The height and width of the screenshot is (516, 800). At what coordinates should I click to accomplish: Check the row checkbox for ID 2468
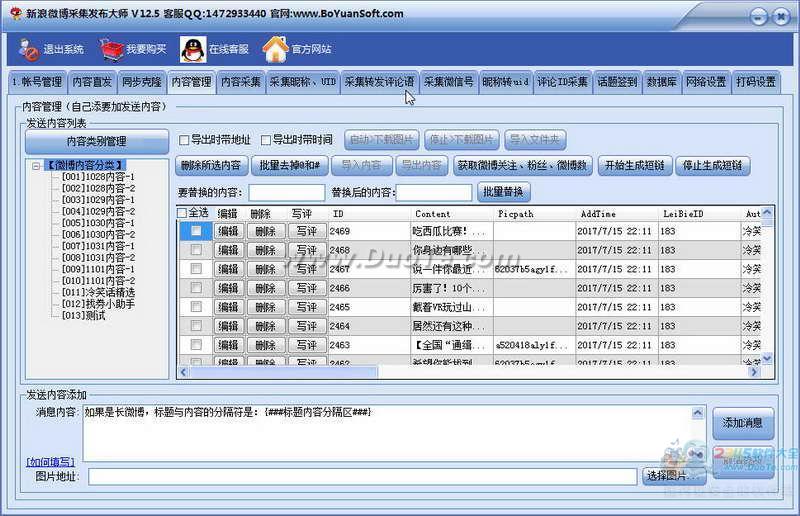(x=196, y=250)
